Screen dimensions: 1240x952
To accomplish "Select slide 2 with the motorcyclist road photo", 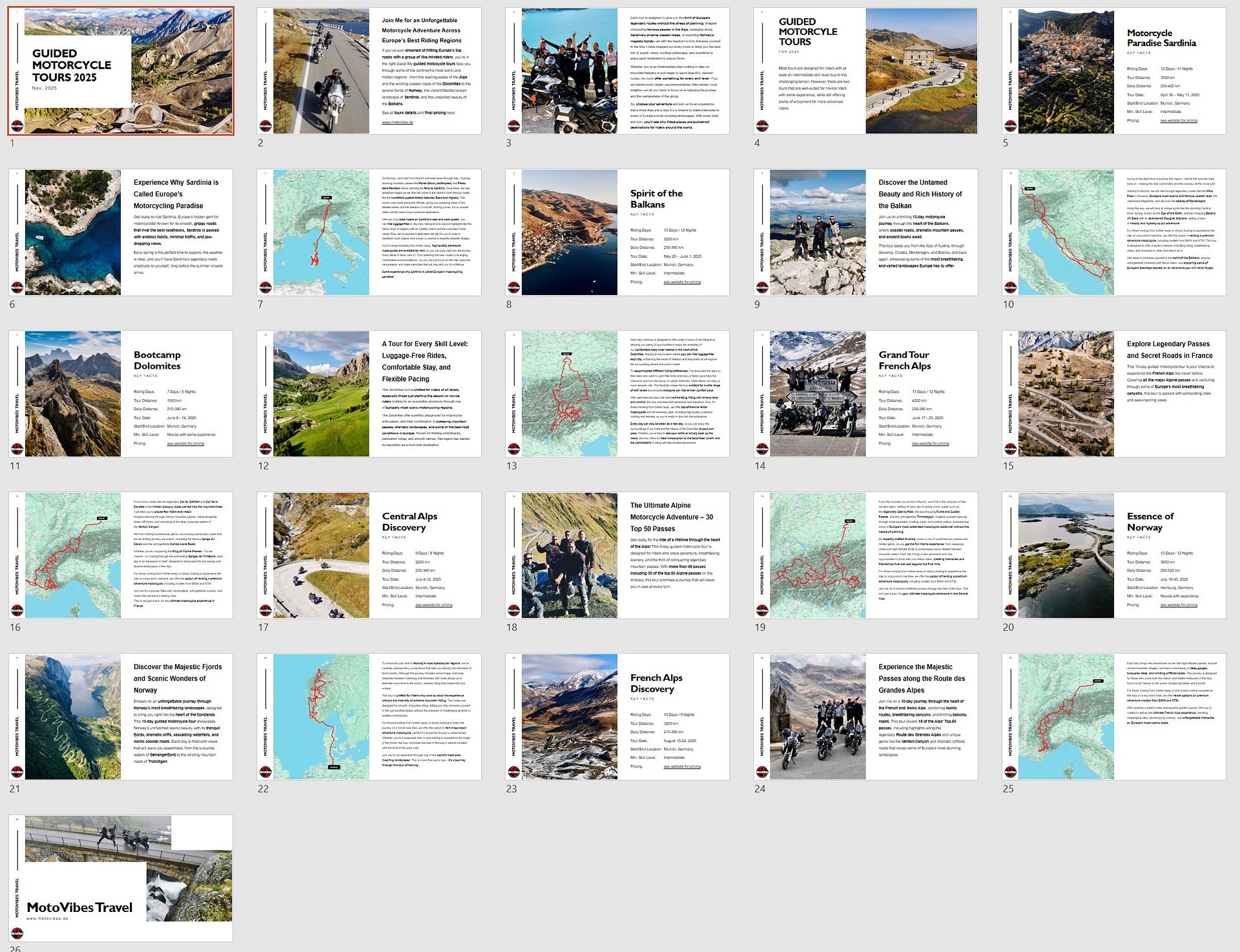I will [x=369, y=71].
